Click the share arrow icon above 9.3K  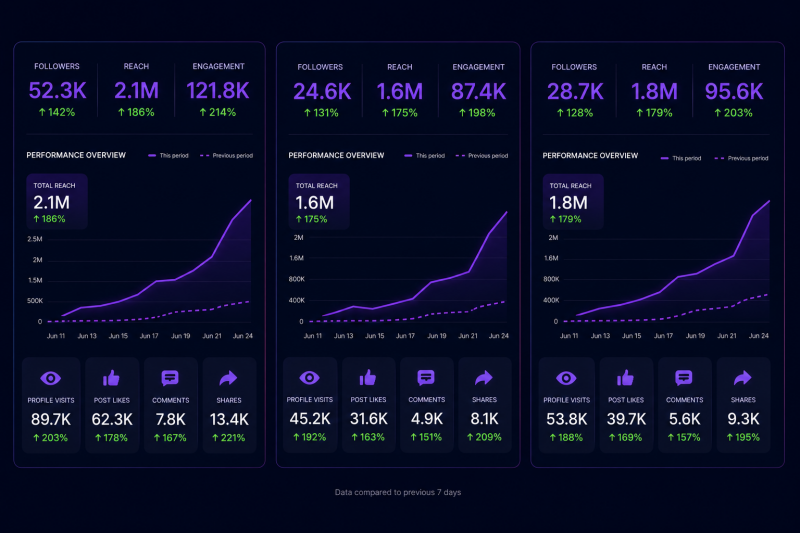(x=742, y=378)
